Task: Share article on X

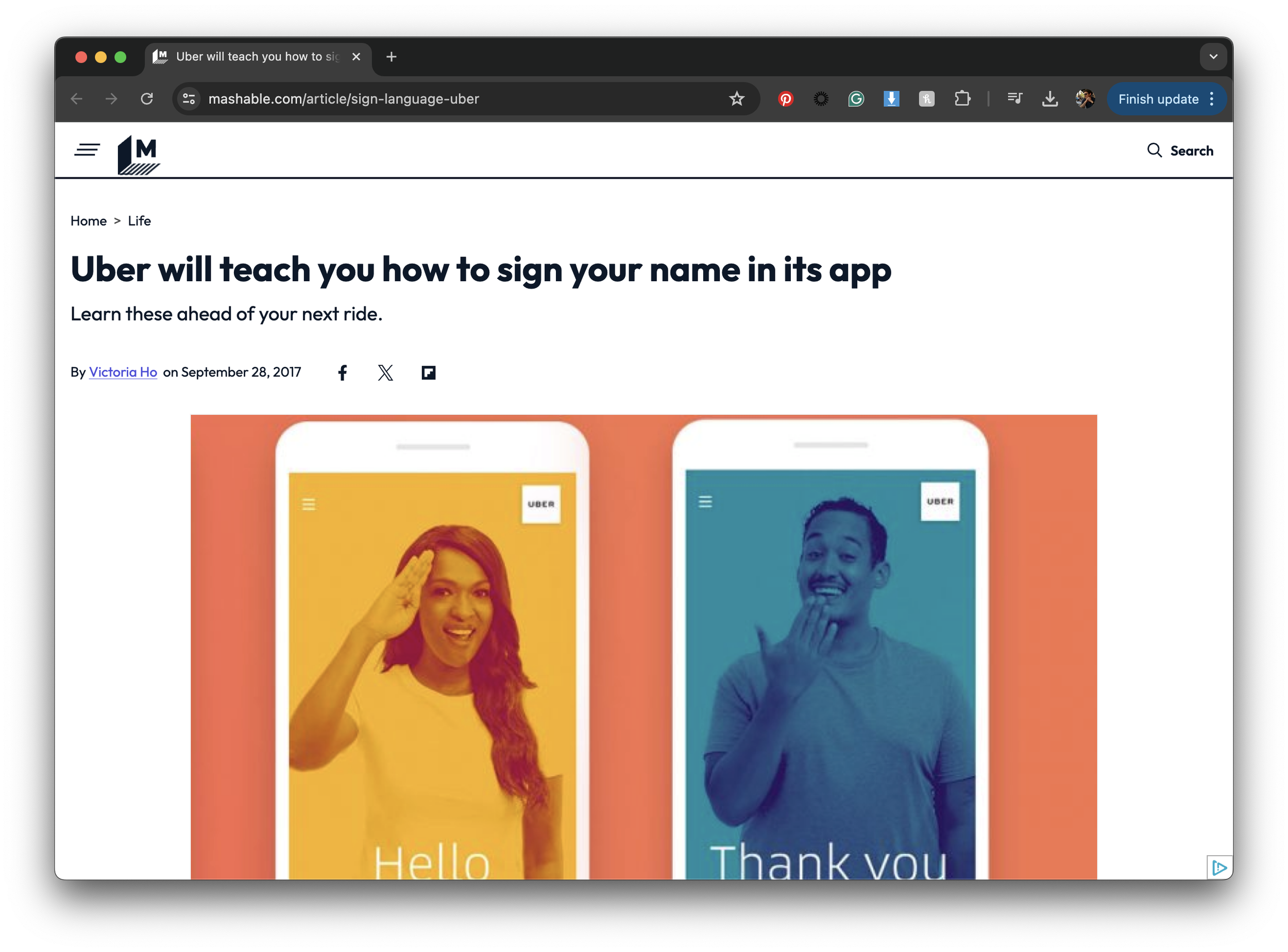Action: 385,373
